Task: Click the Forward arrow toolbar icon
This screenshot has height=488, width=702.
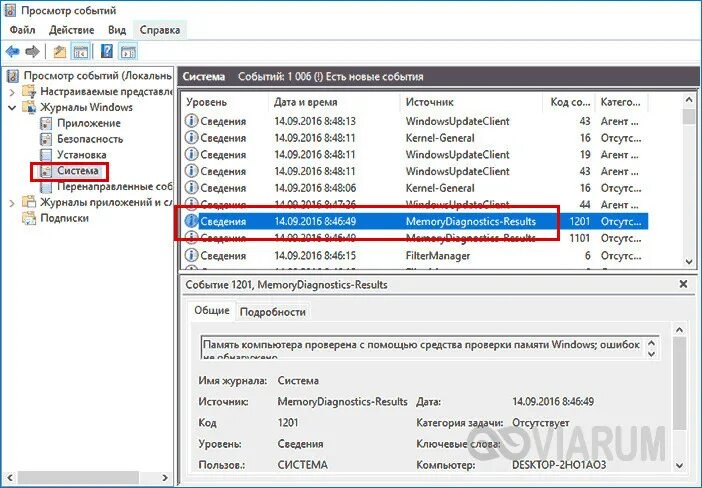Action: 32,51
